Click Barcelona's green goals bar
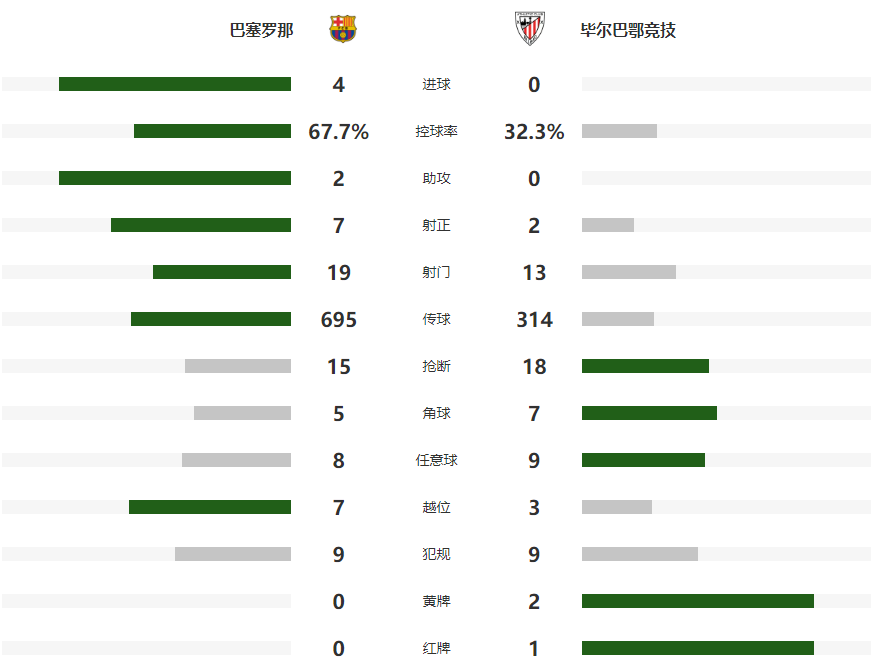878x665 pixels. tap(175, 84)
